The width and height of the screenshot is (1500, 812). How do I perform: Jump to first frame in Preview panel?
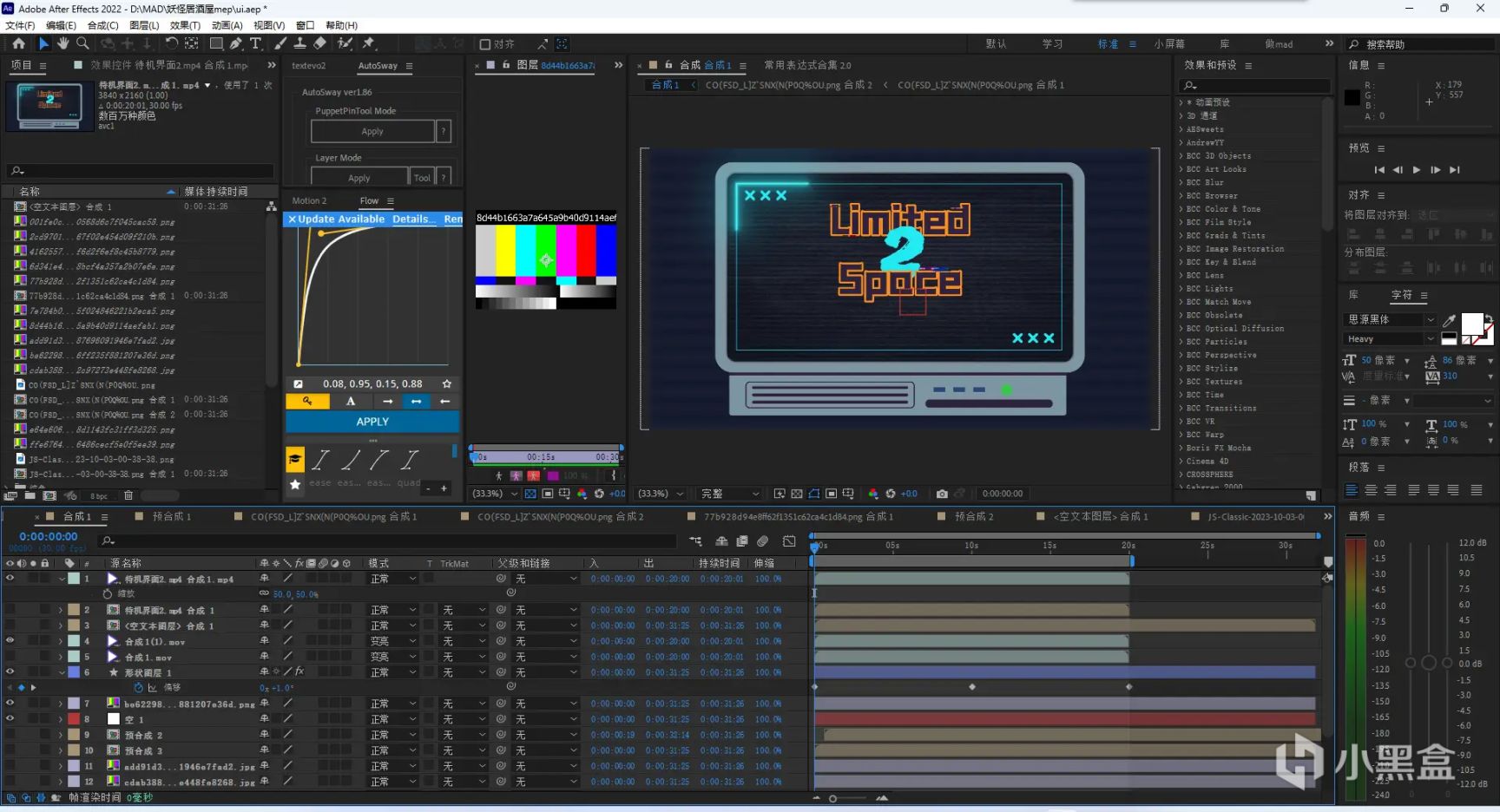coord(1378,170)
